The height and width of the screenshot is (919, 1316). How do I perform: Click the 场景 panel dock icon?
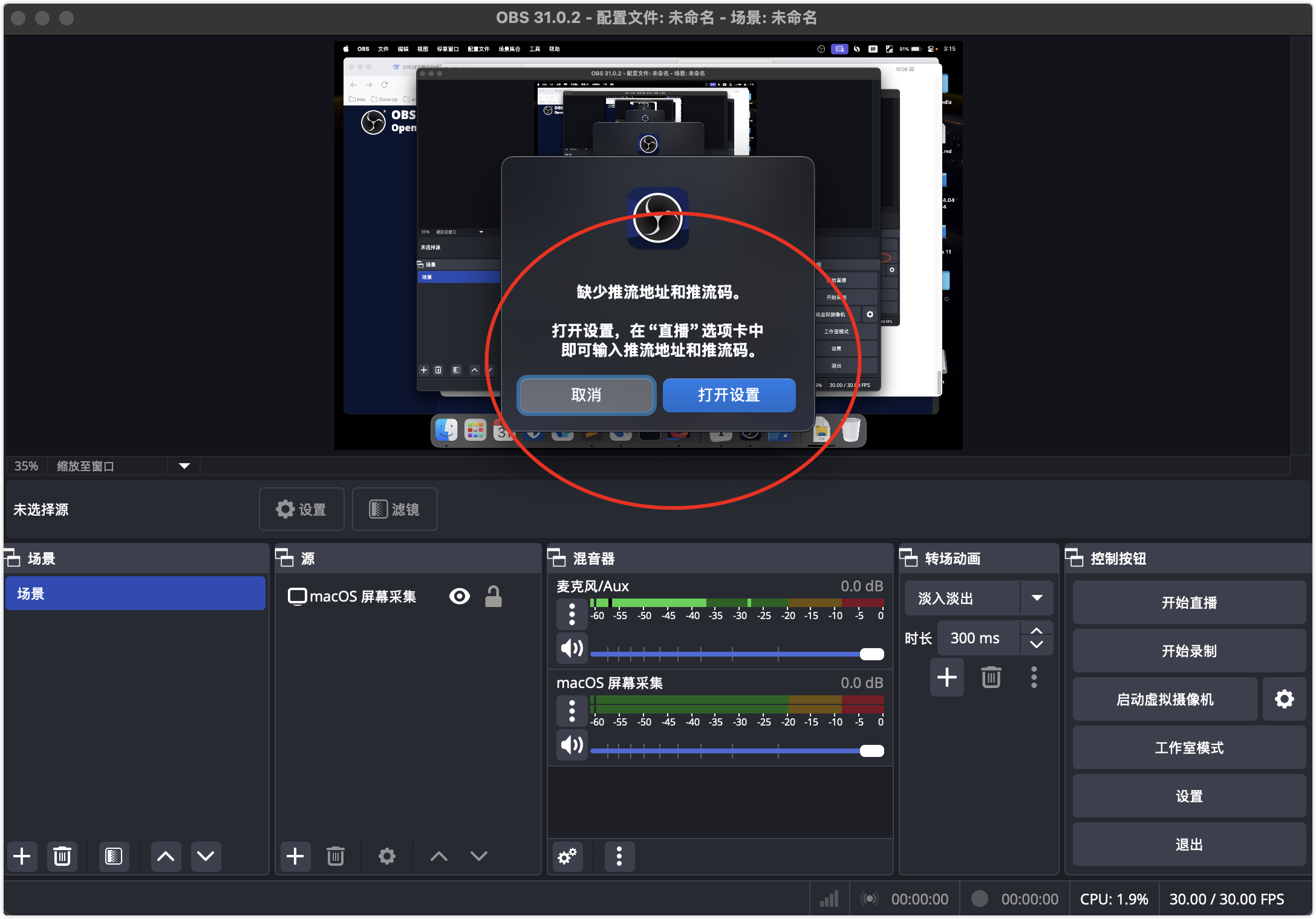pyautogui.click(x=12, y=558)
